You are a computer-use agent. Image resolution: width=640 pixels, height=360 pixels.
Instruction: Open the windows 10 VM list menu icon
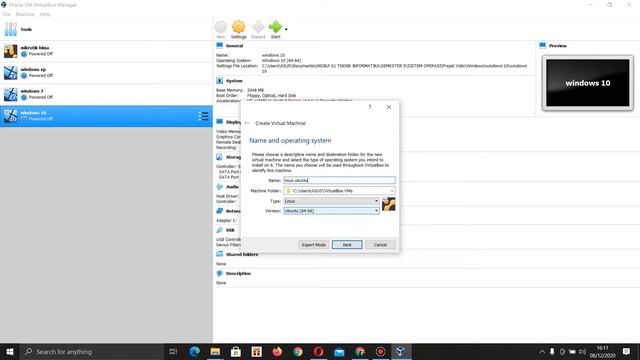pyautogui.click(x=203, y=116)
